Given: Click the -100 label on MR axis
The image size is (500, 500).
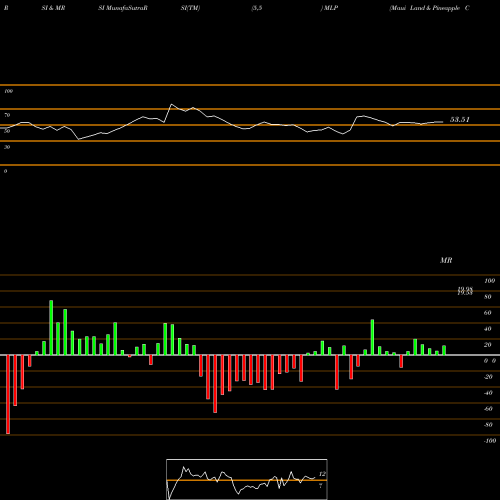Looking at the screenshot, I should point(490,441).
